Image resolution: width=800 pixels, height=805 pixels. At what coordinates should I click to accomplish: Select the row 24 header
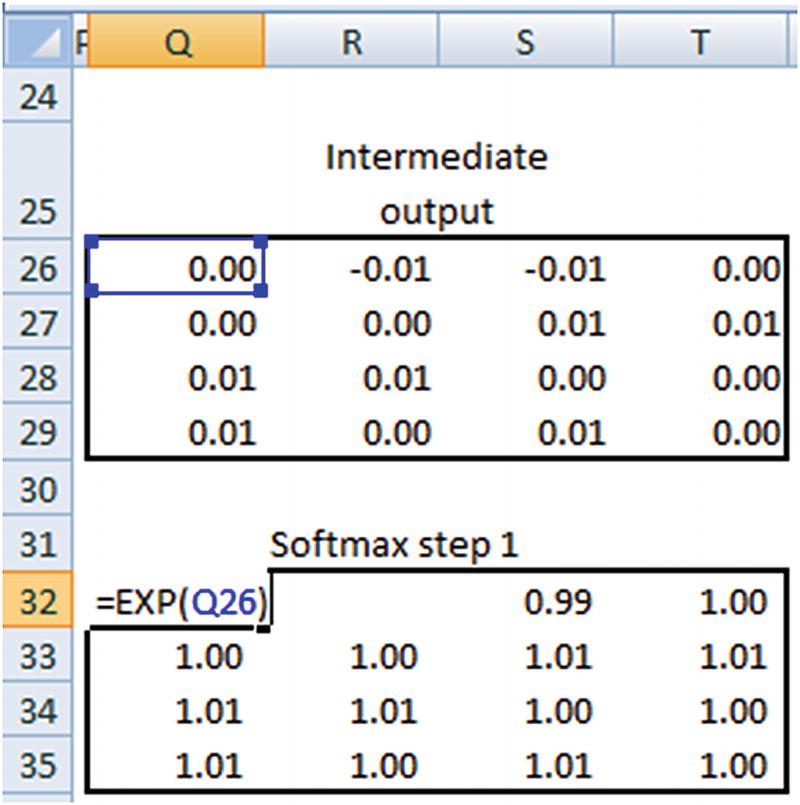36,98
